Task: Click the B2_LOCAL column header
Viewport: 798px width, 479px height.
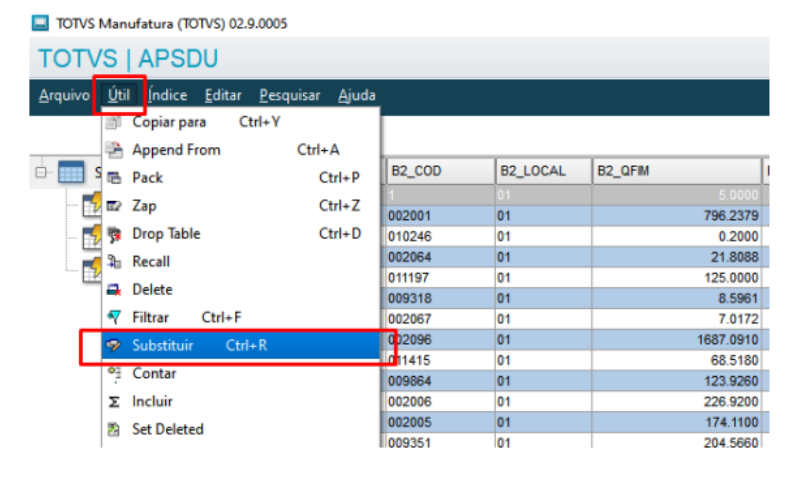Action: (x=543, y=171)
